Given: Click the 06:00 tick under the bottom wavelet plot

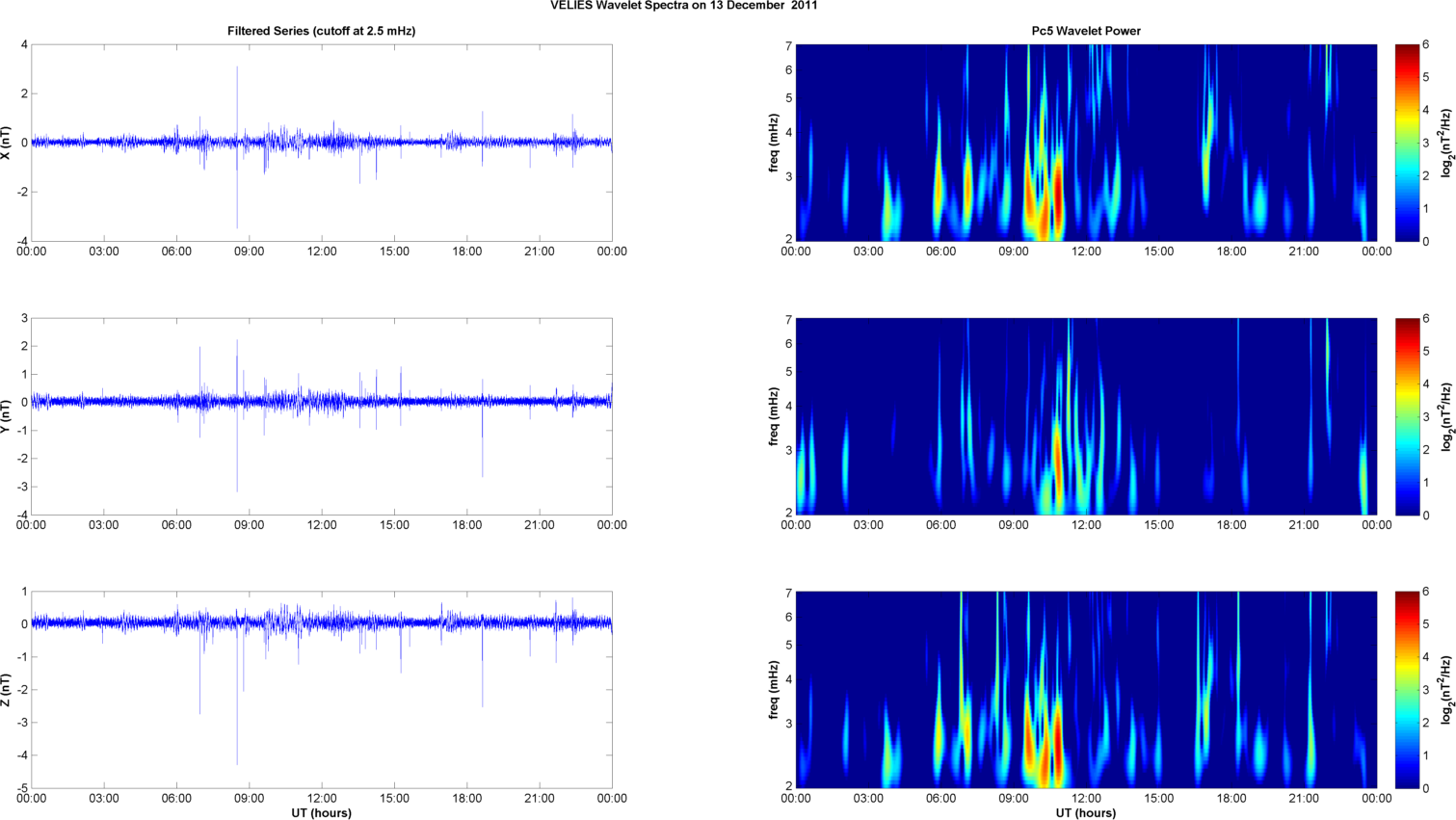Looking at the screenshot, I should (x=940, y=799).
